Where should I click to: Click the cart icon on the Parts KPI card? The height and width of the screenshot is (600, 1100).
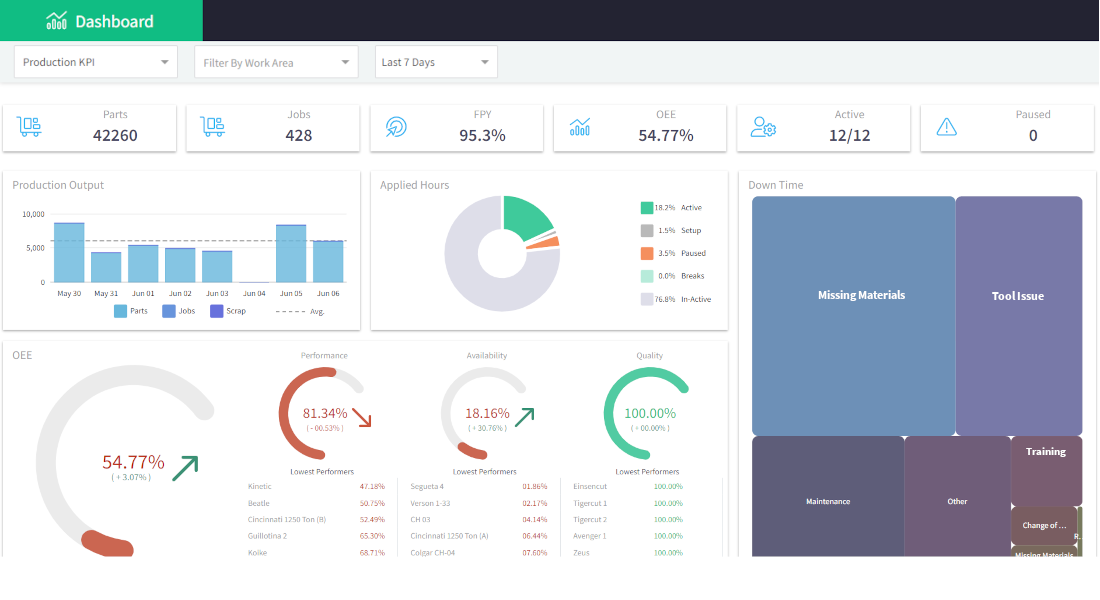point(31,127)
